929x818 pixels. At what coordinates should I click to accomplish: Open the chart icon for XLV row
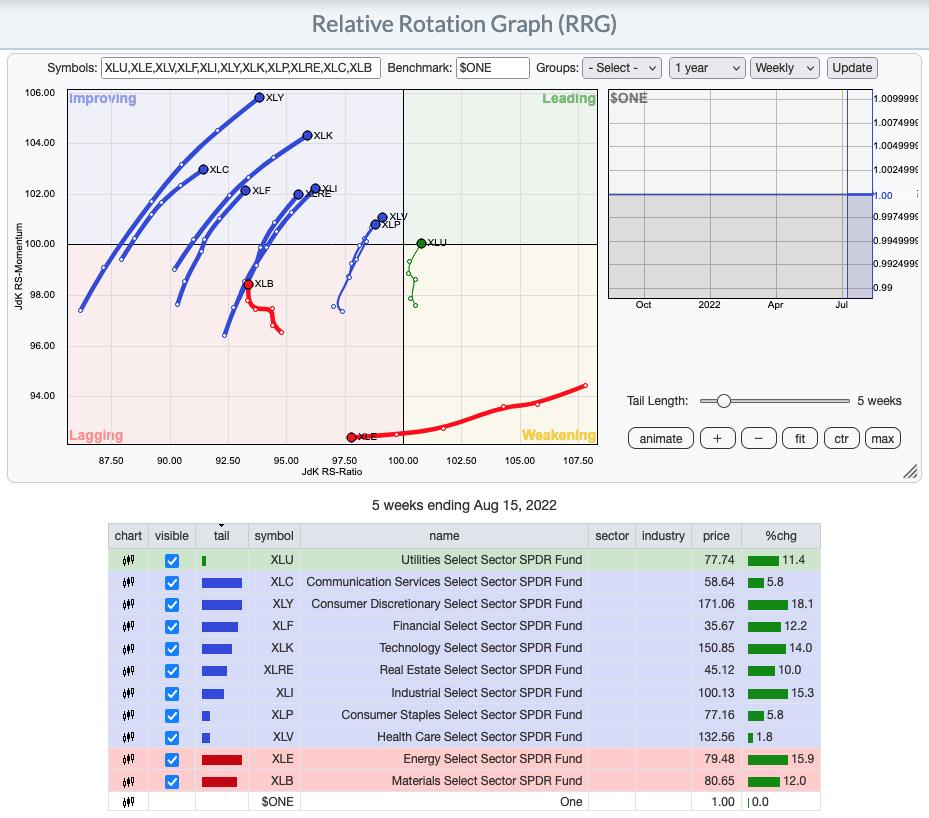(128, 737)
